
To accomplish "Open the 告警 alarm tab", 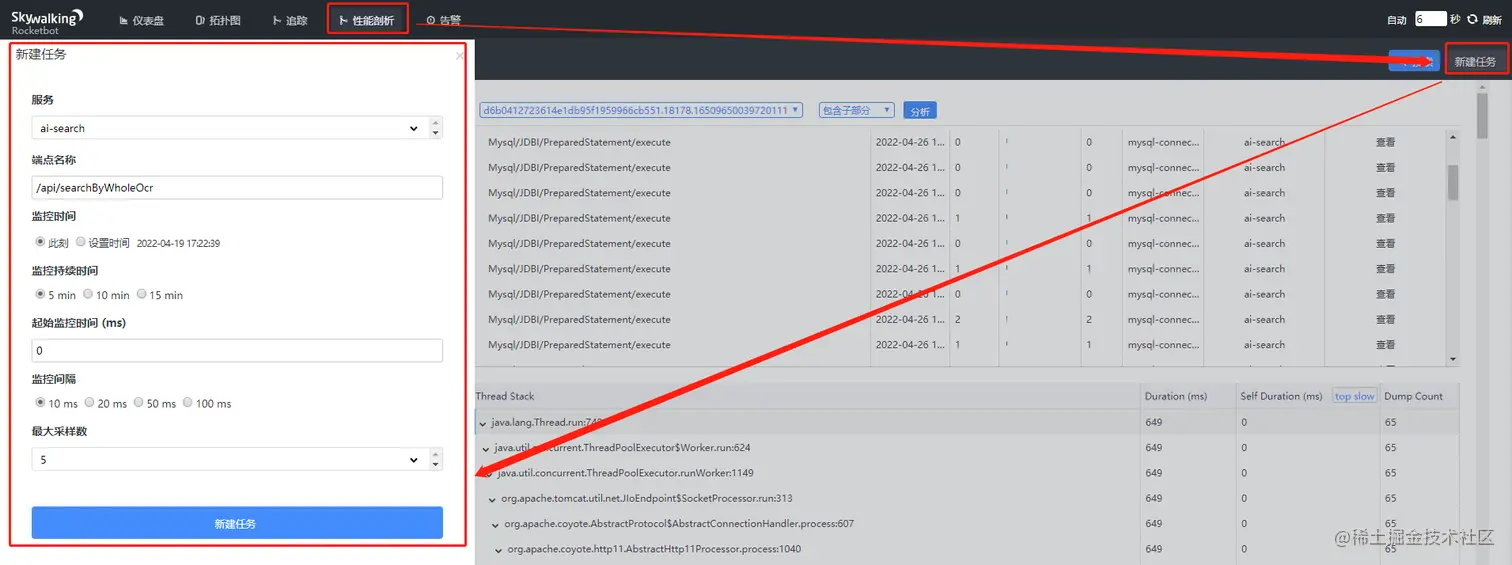I will tap(443, 20).
